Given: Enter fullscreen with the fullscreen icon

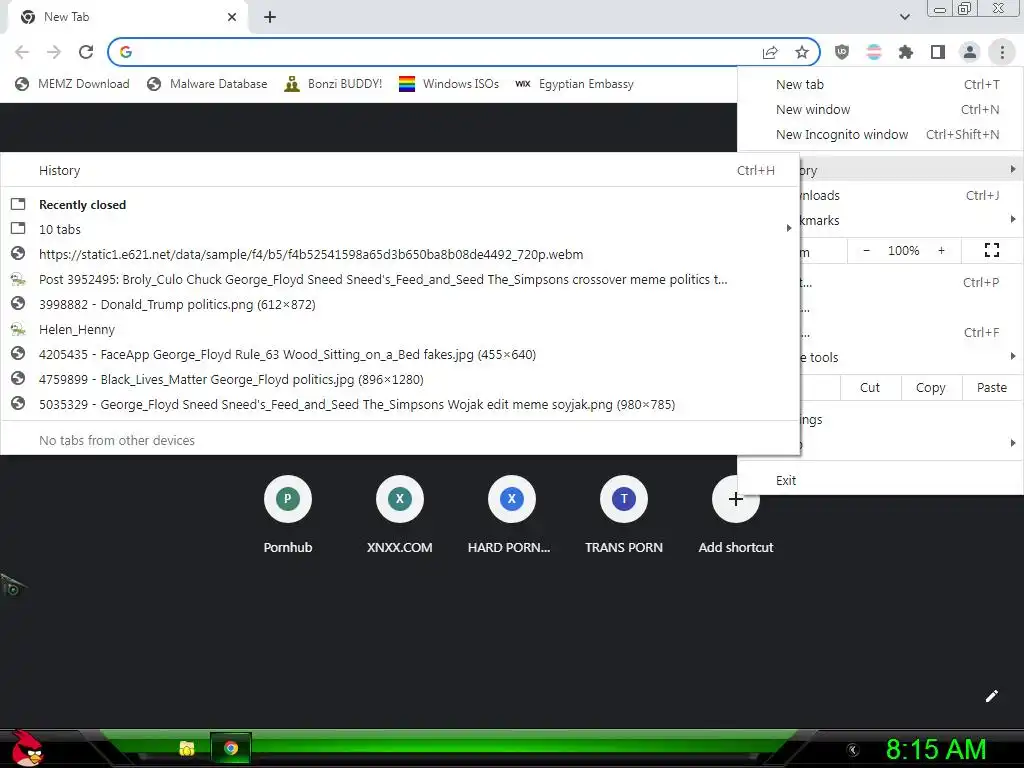Looking at the screenshot, I should 991,250.
